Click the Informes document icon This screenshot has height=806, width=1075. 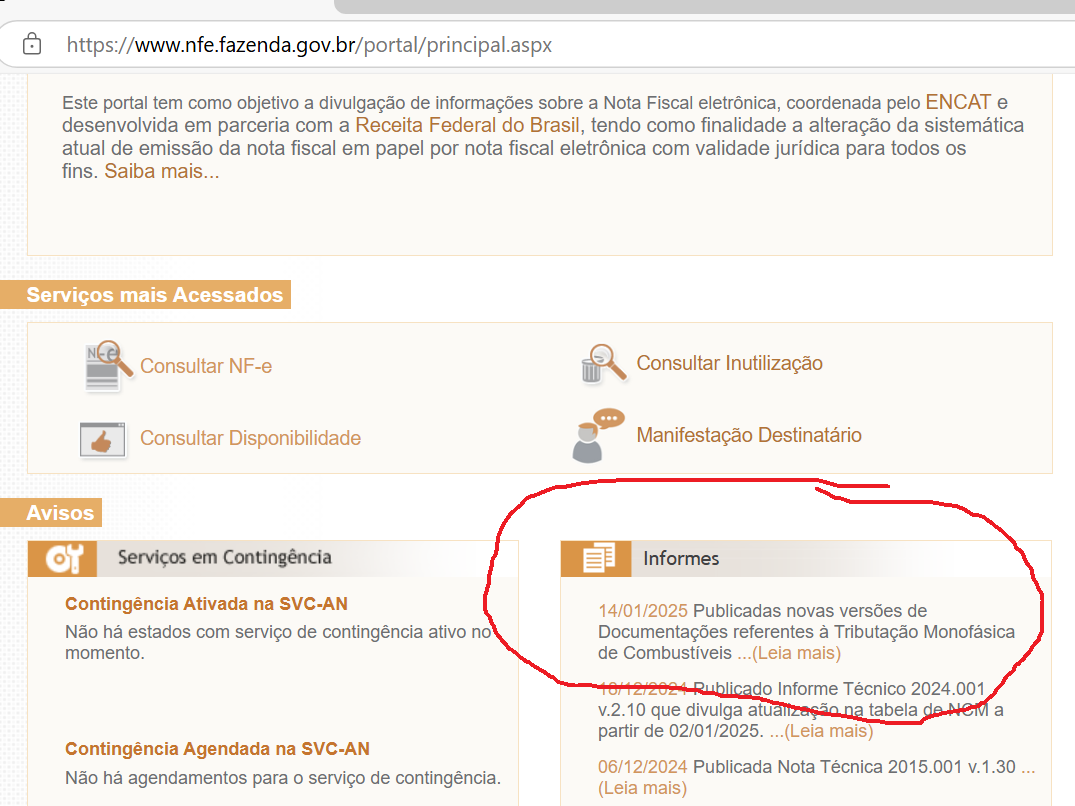pos(596,559)
